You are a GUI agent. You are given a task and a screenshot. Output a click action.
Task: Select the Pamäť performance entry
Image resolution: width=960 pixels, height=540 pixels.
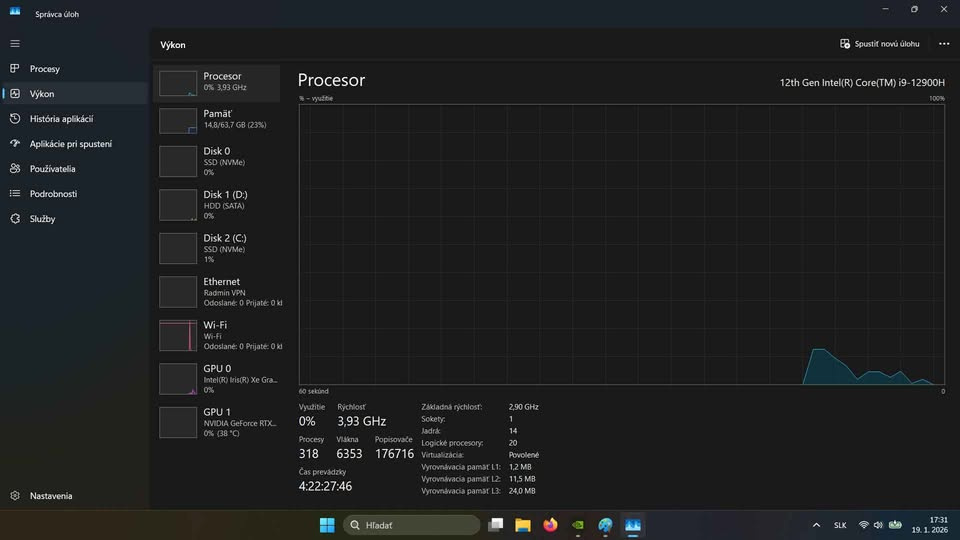217,120
